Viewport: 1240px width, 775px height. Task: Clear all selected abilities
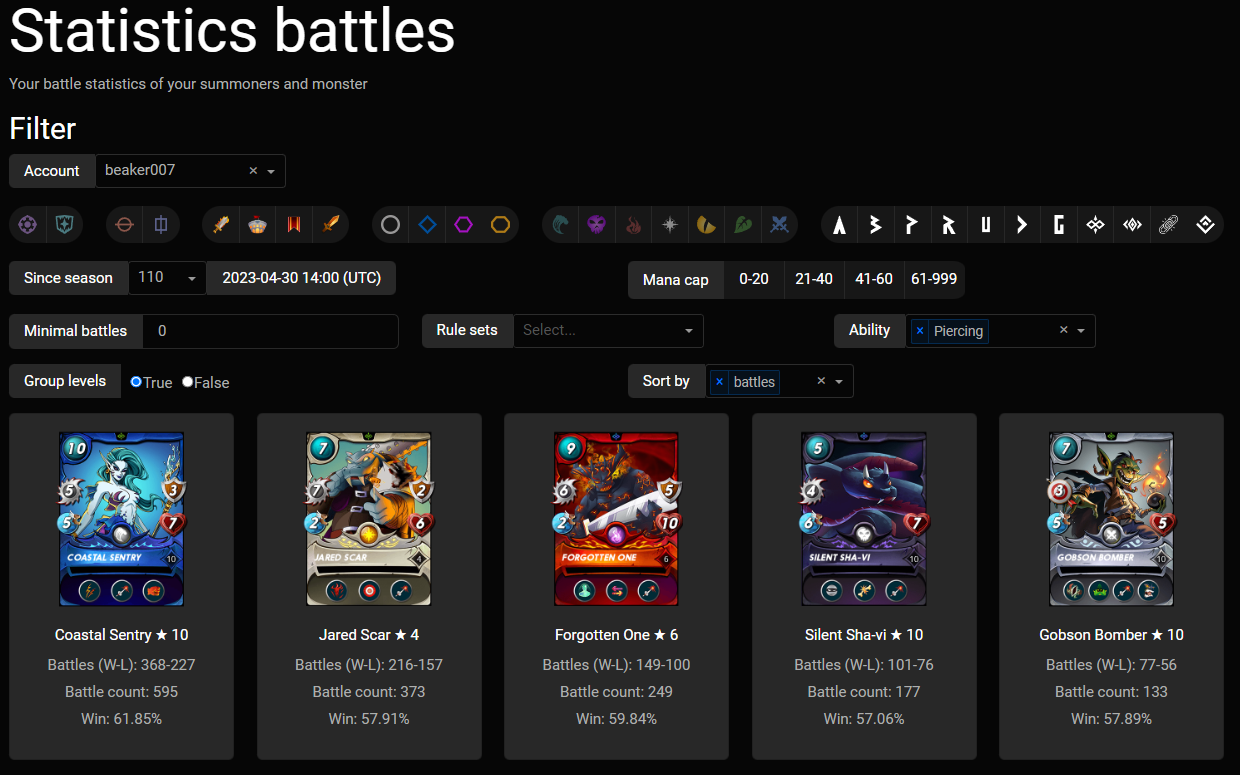(x=1063, y=330)
